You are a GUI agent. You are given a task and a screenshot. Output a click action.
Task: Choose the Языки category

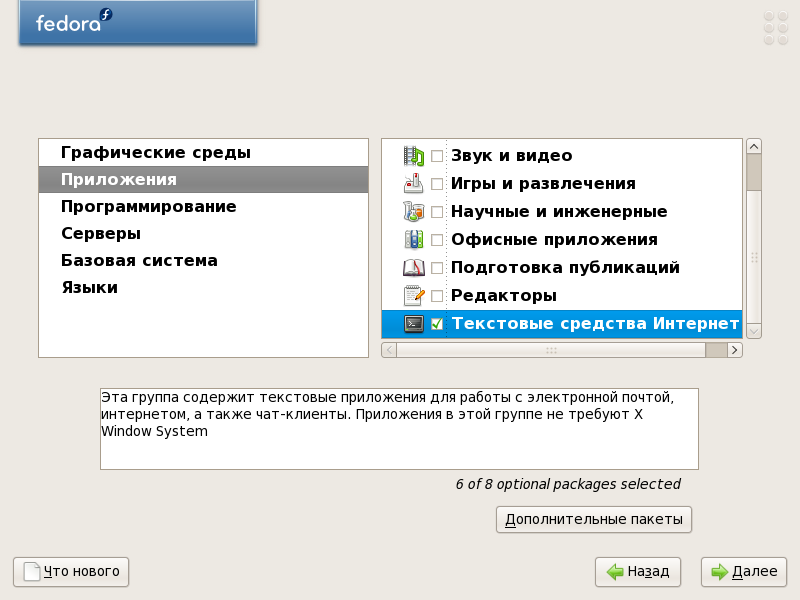point(204,288)
